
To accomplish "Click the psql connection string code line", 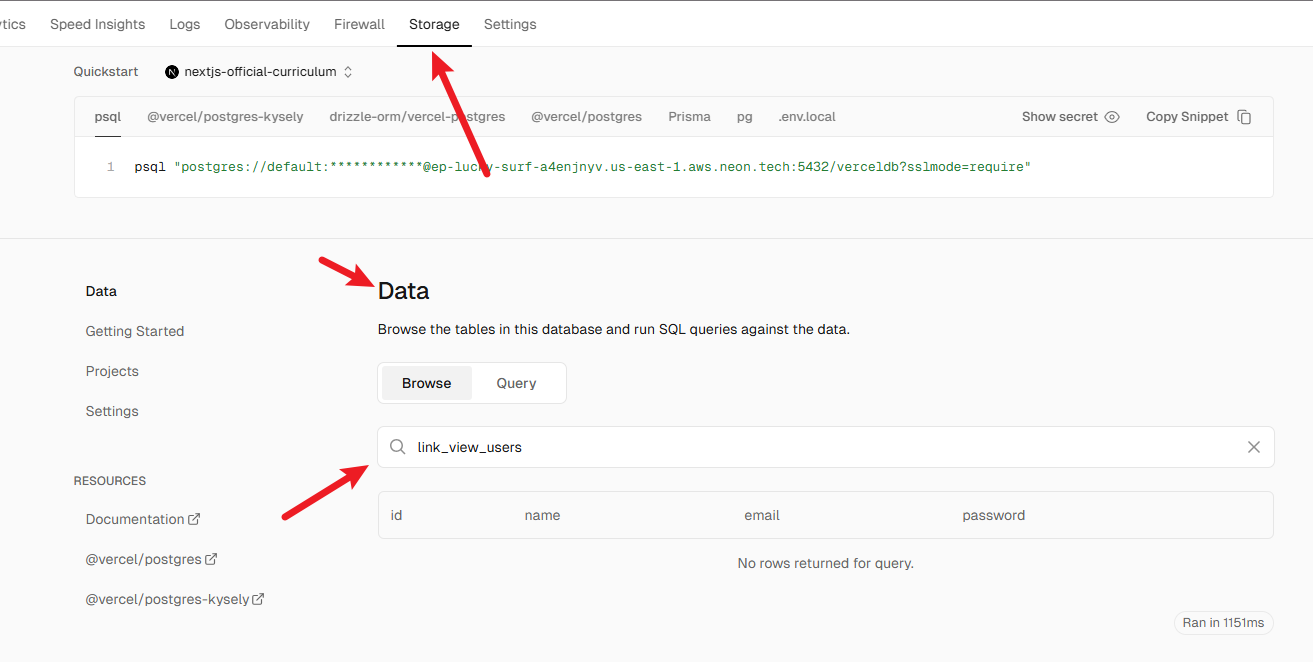I will click(x=582, y=167).
